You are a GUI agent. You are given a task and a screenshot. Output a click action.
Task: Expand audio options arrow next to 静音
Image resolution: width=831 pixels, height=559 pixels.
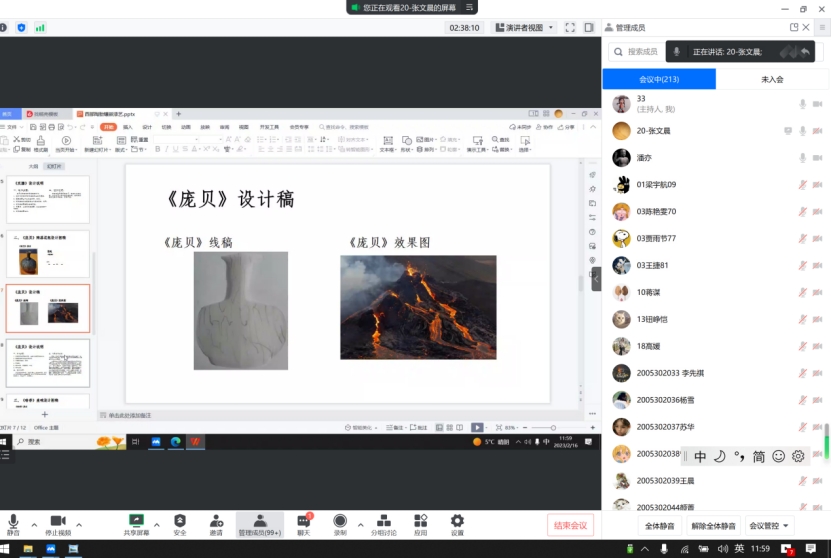click(34, 525)
